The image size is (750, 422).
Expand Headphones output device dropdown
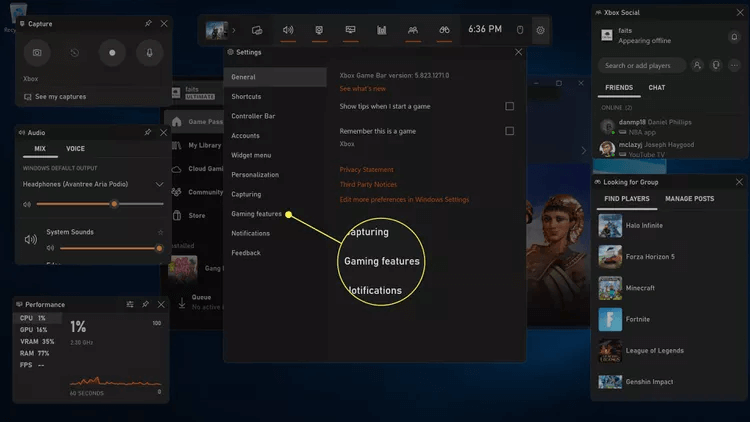[159, 184]
